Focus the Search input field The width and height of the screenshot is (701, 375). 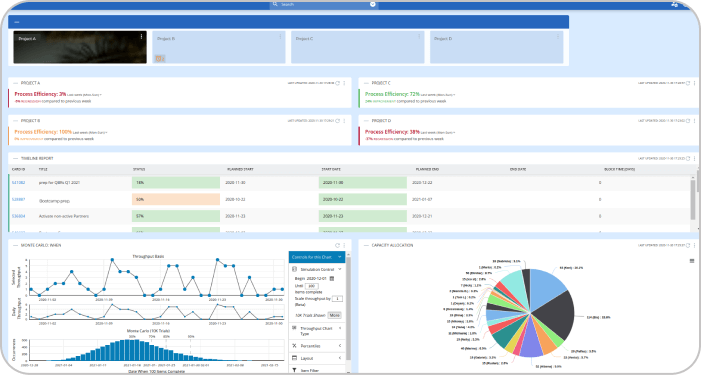click(324, 4)
